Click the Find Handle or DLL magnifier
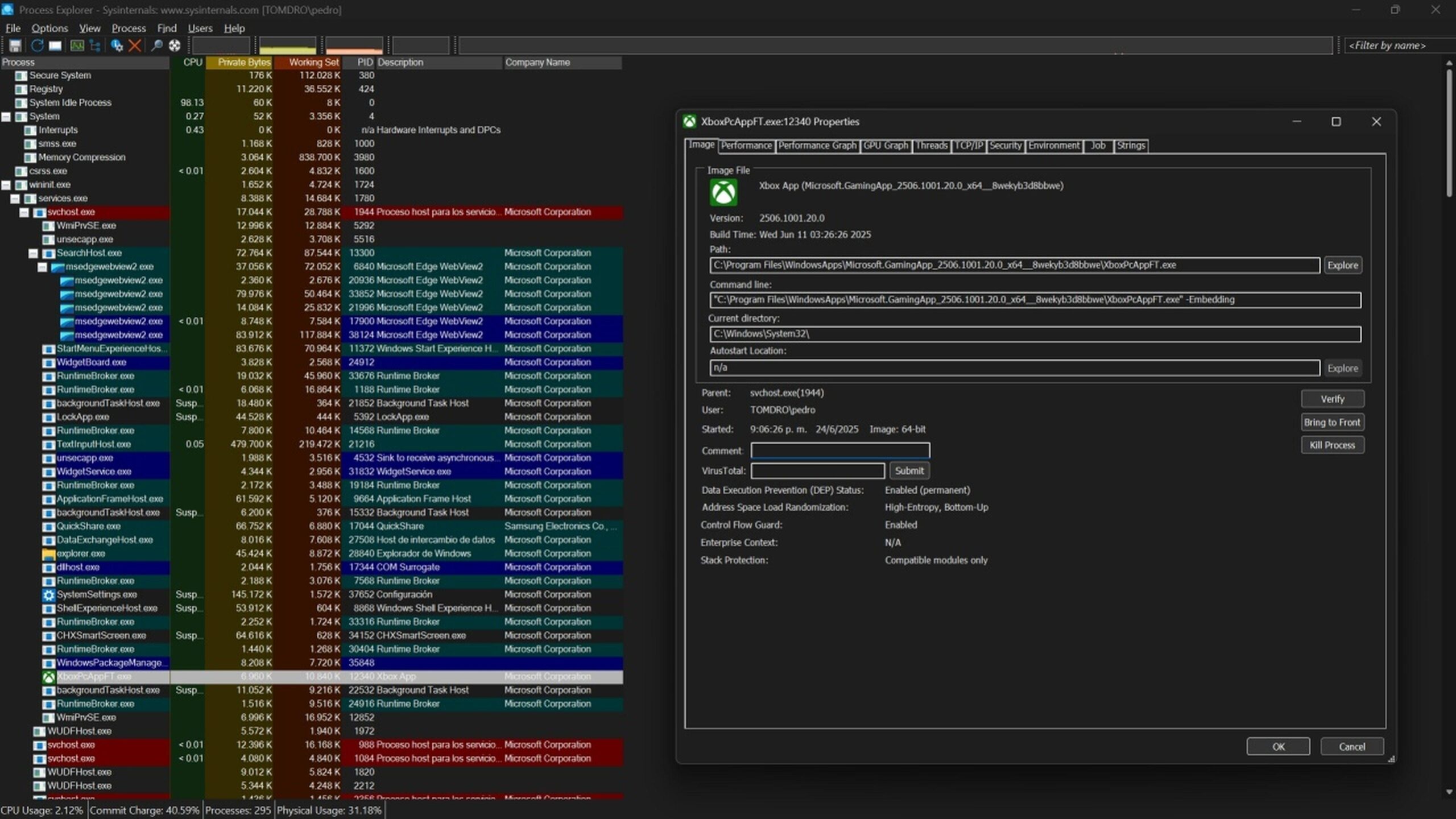 pyautogui.click(x=156, y=45)
